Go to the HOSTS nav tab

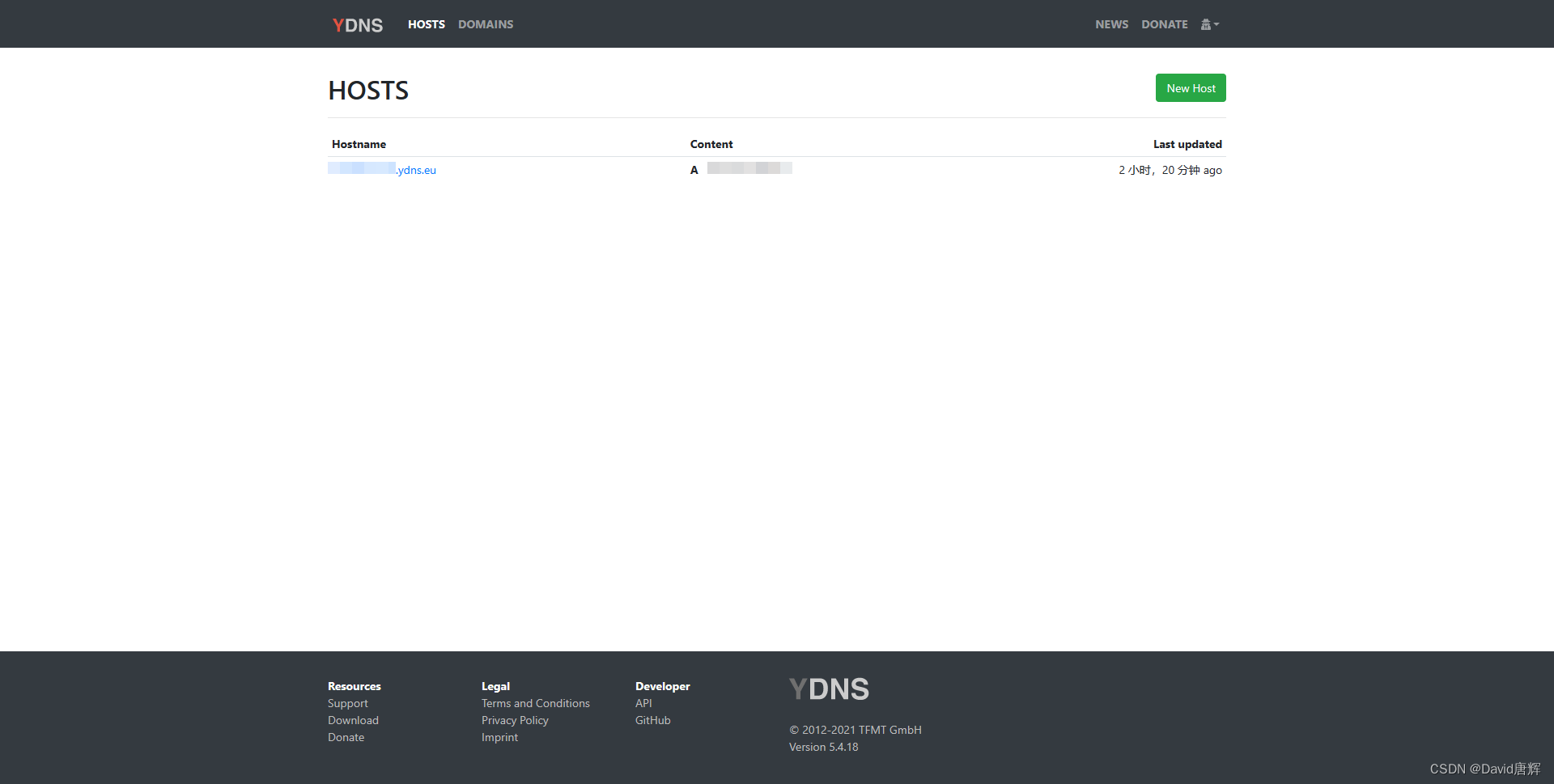tap(427, 24)
